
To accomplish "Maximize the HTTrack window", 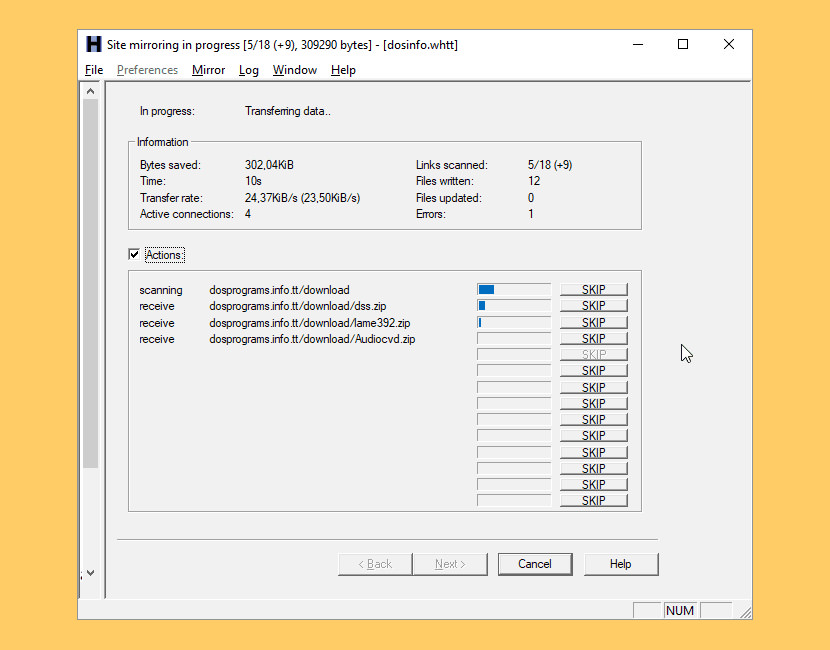I will point(683,44).
